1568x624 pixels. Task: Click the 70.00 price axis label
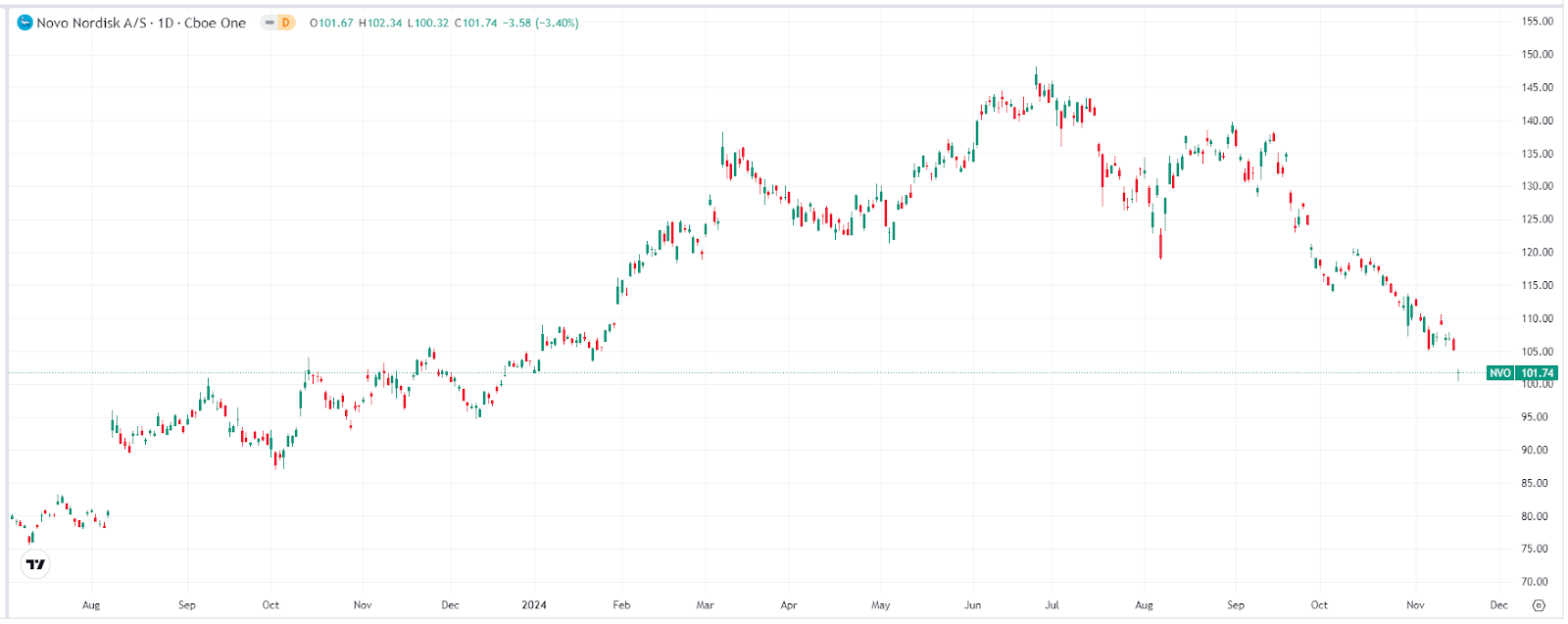[1537, 582]
